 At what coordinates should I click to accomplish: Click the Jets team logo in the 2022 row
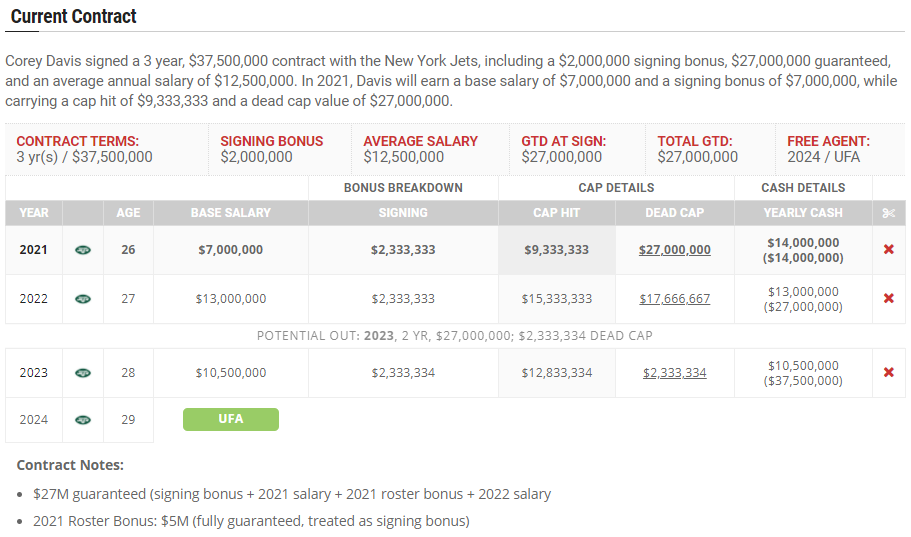(83, 299)
